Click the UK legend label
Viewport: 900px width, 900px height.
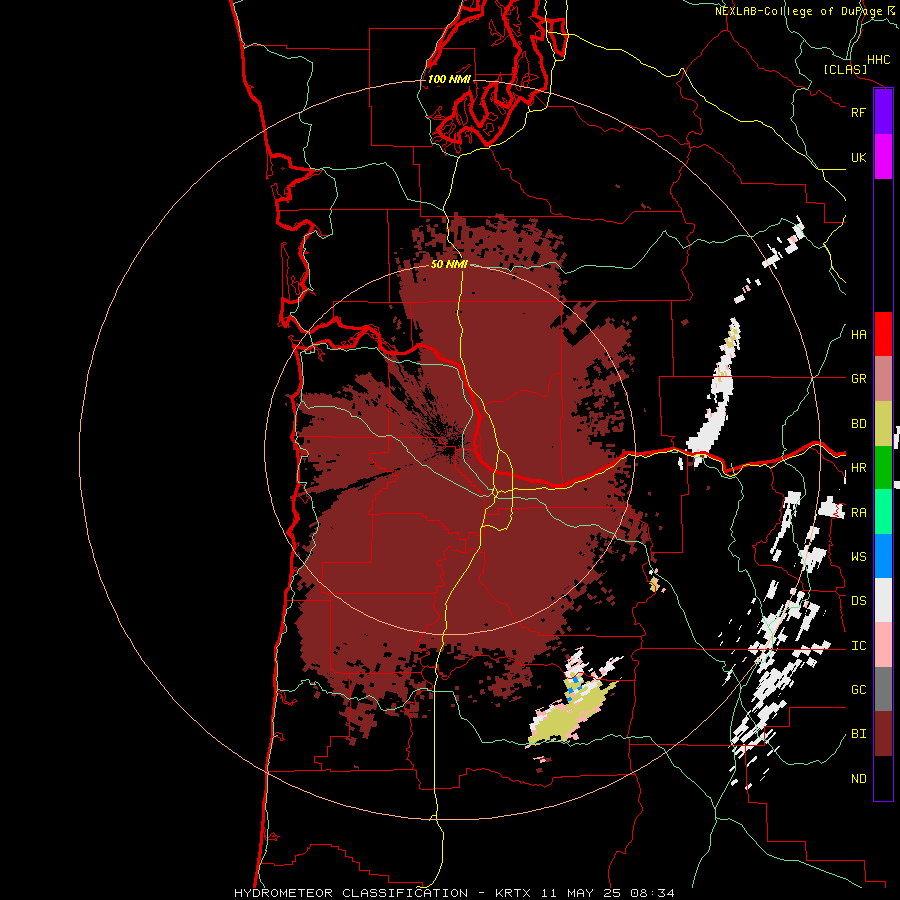tap(858, 157)
